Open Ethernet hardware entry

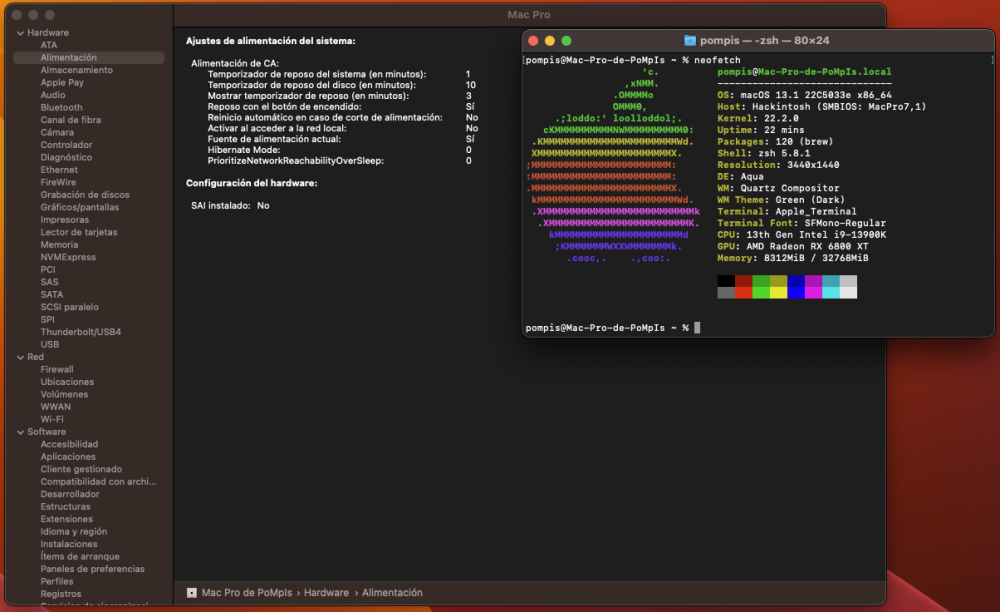tap(59, 170)
